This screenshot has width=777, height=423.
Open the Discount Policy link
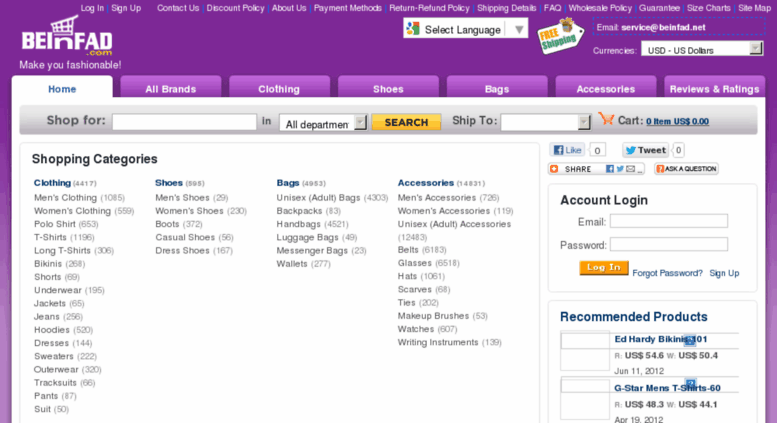pyautogui.click(x=235, y=8)
